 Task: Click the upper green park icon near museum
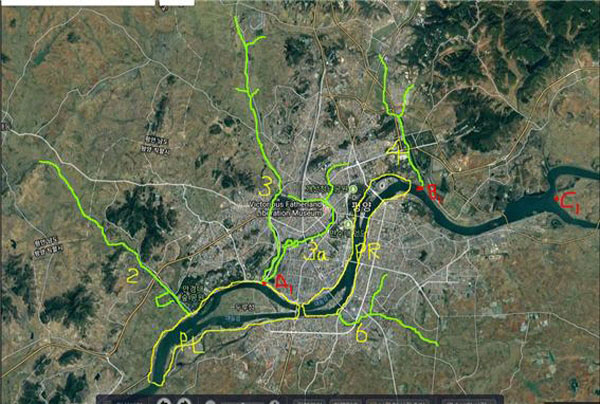tap(353, 189)
